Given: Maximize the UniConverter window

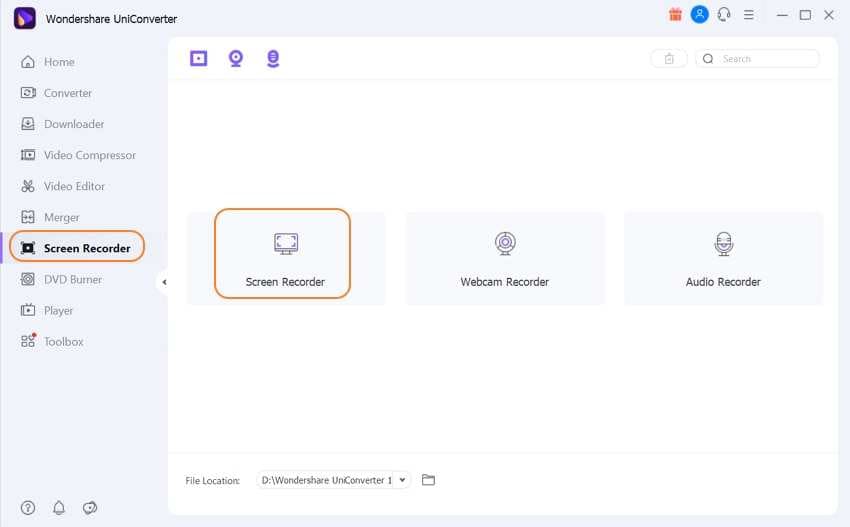Looking at the screenshot, I should (806, 15).
